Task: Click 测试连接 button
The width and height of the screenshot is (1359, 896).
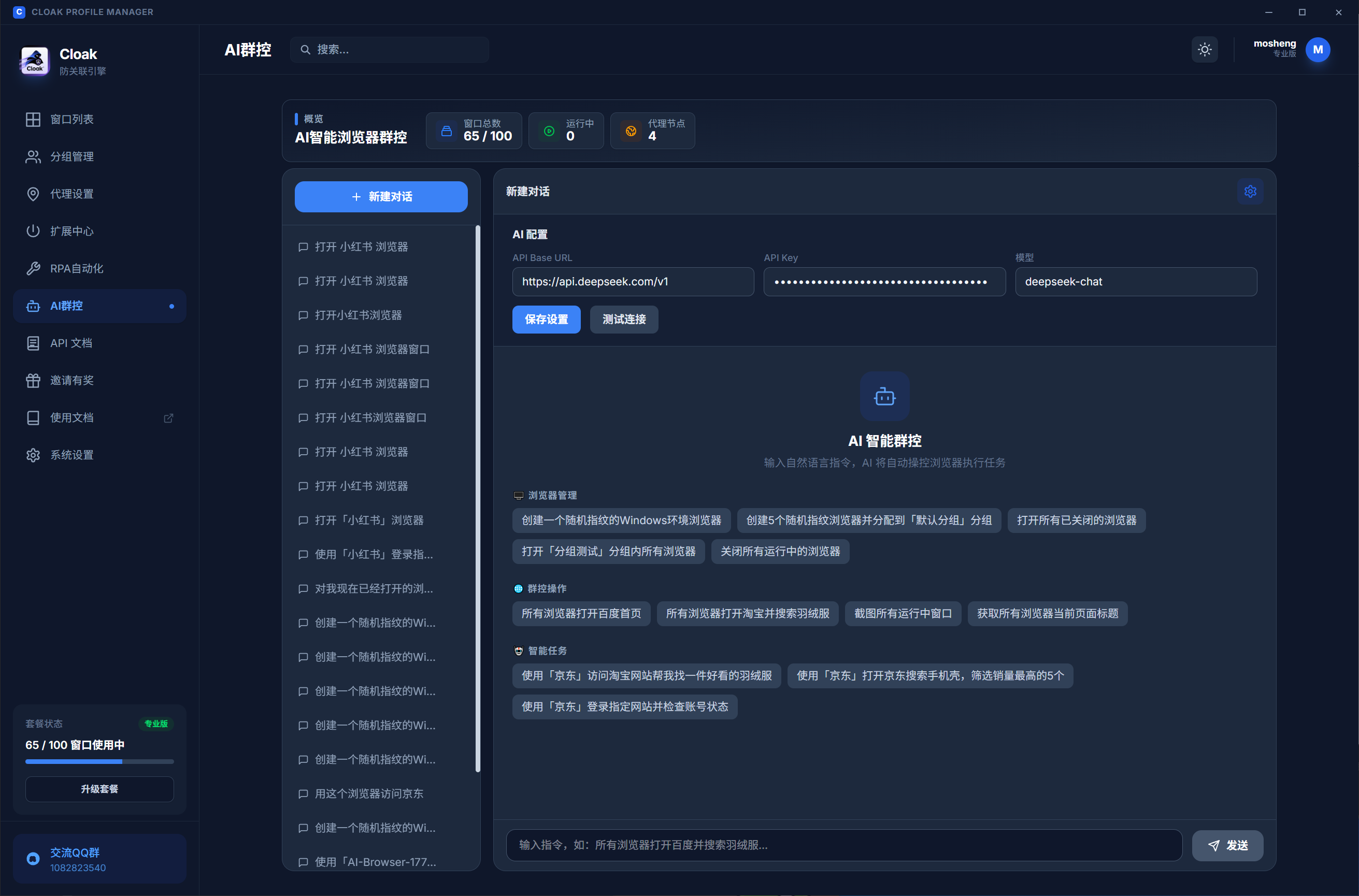Action: [x=623, y=320]
